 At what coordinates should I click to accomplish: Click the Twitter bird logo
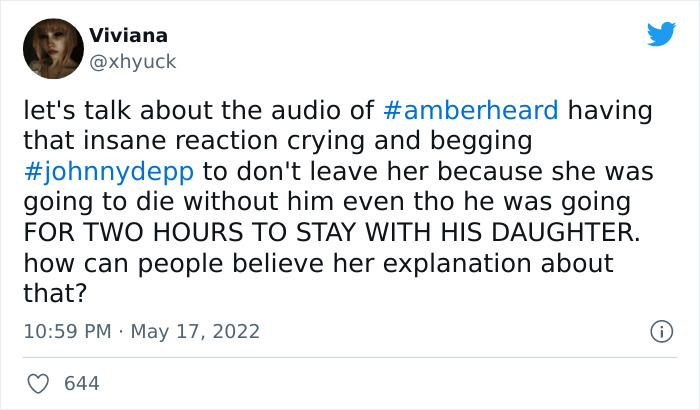(661, 33)
